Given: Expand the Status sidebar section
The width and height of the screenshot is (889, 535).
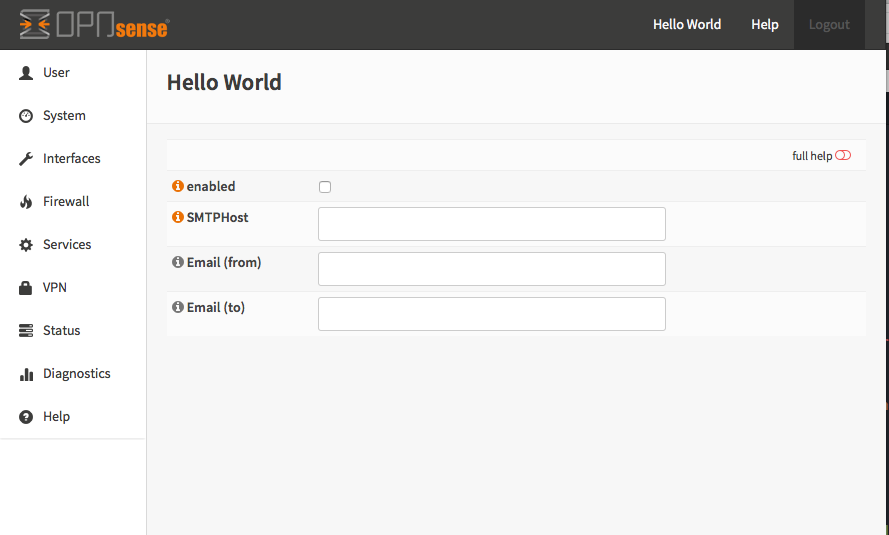Looking at the screenshot, I should click(x=61, y=331).
